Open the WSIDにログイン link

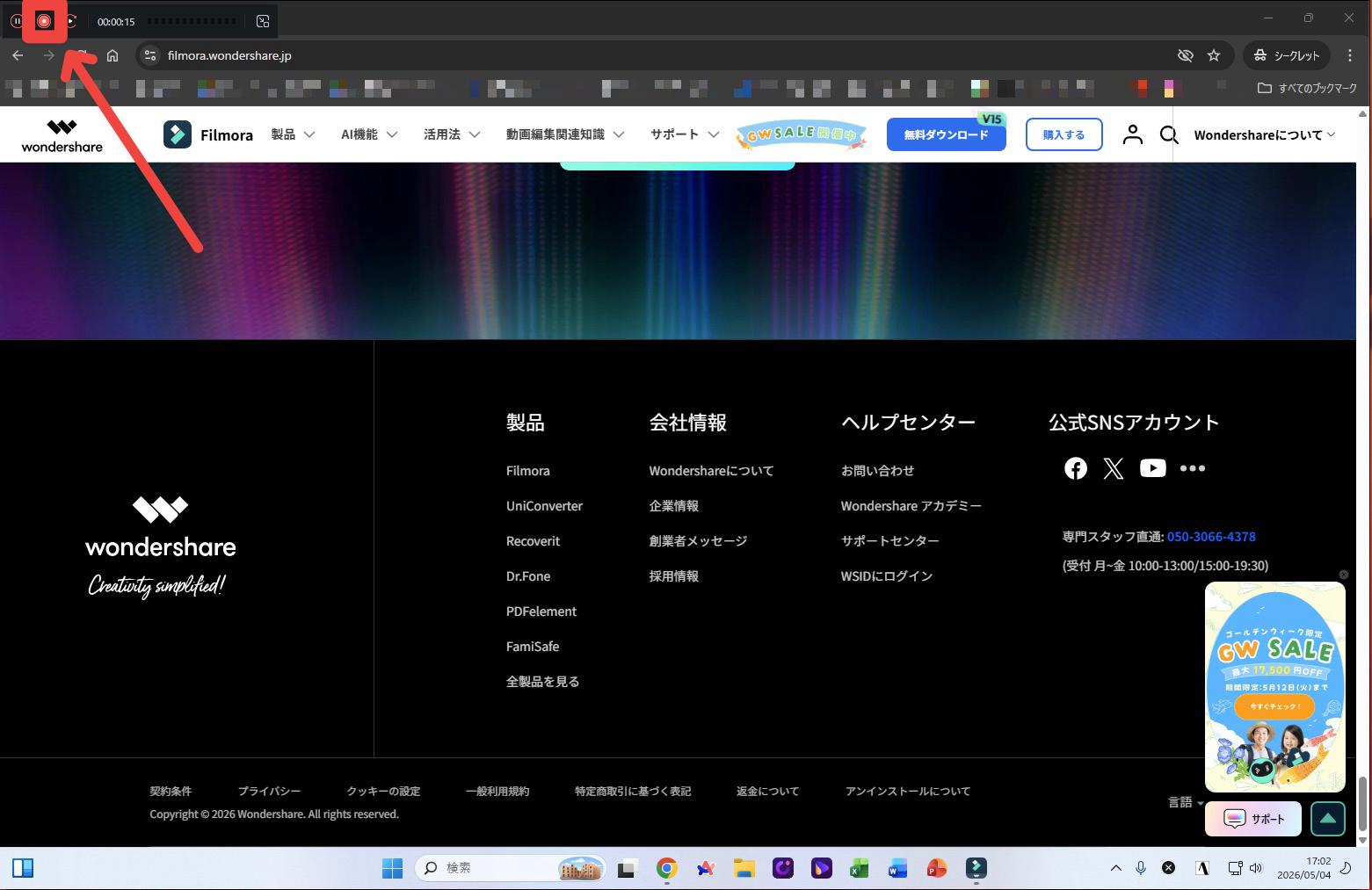886,576
